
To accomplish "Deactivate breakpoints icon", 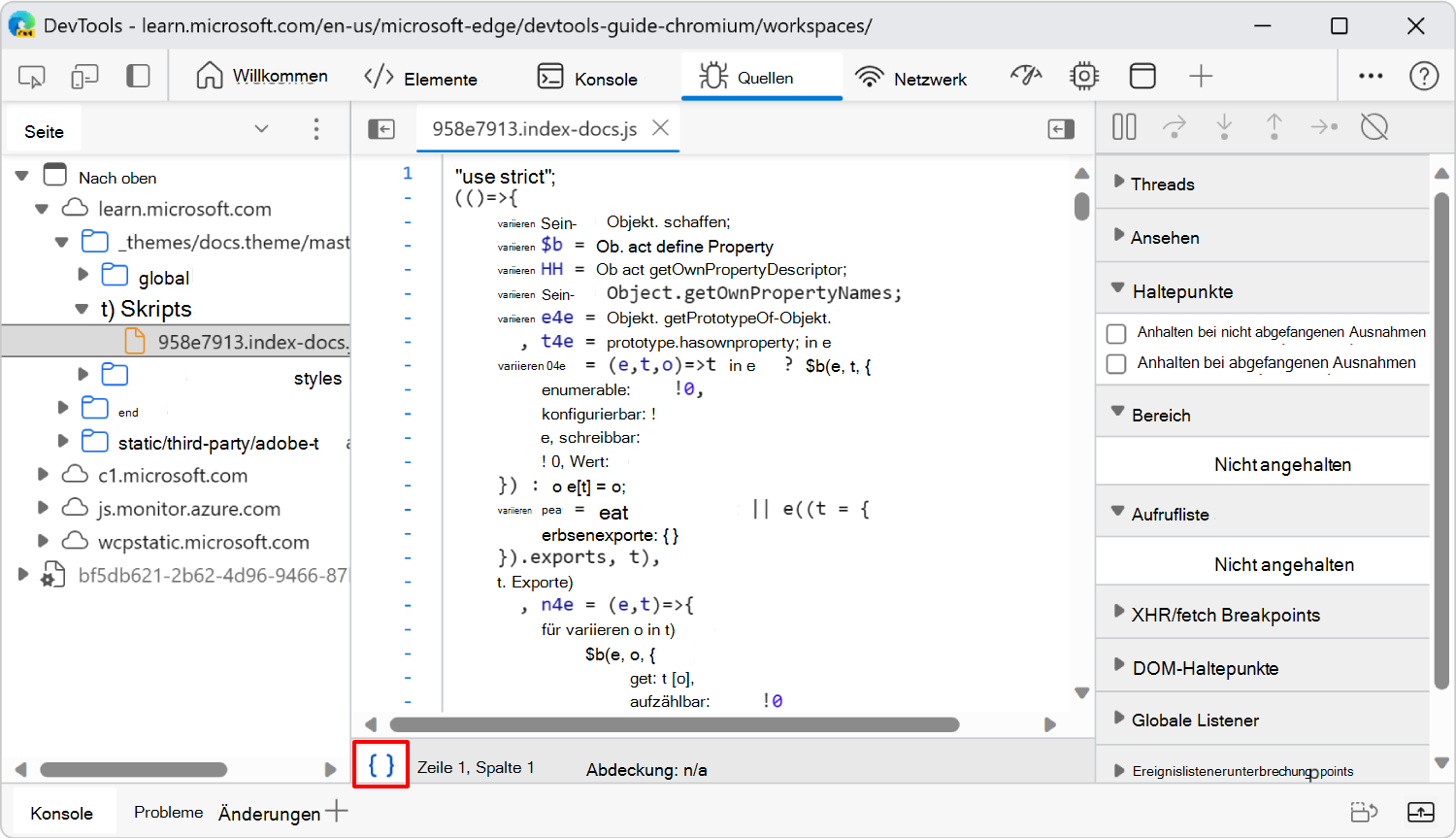I will click(1374, 127).
